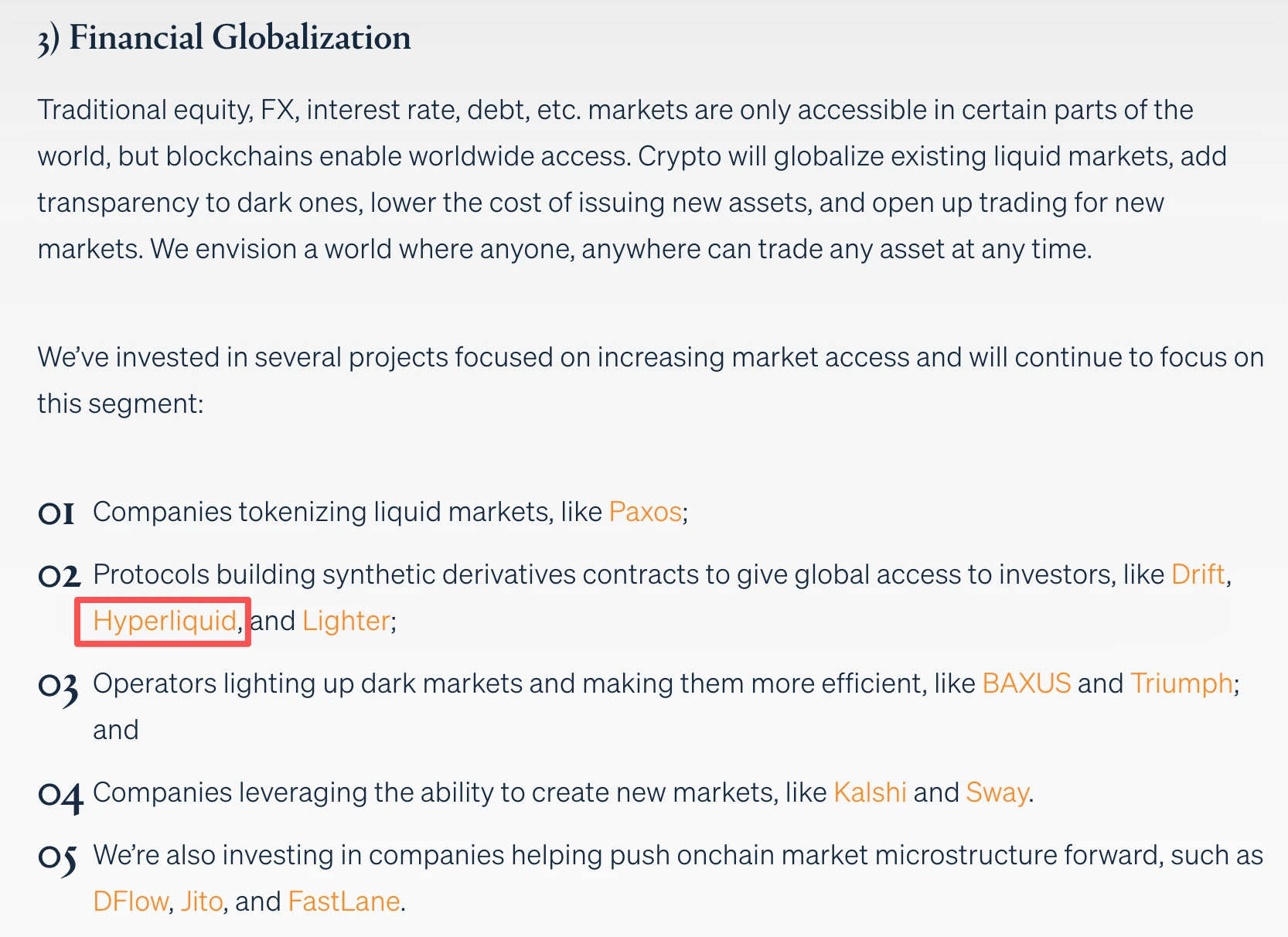
Task: Click the Drift protocol link
Action: [1198, 574]
